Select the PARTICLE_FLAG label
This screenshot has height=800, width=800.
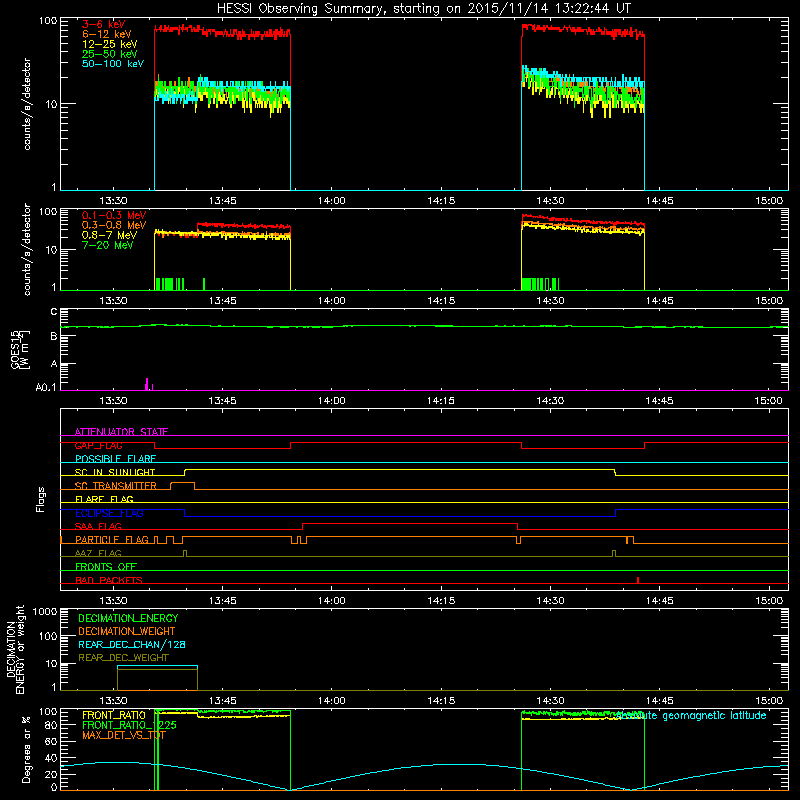point(112,539)
